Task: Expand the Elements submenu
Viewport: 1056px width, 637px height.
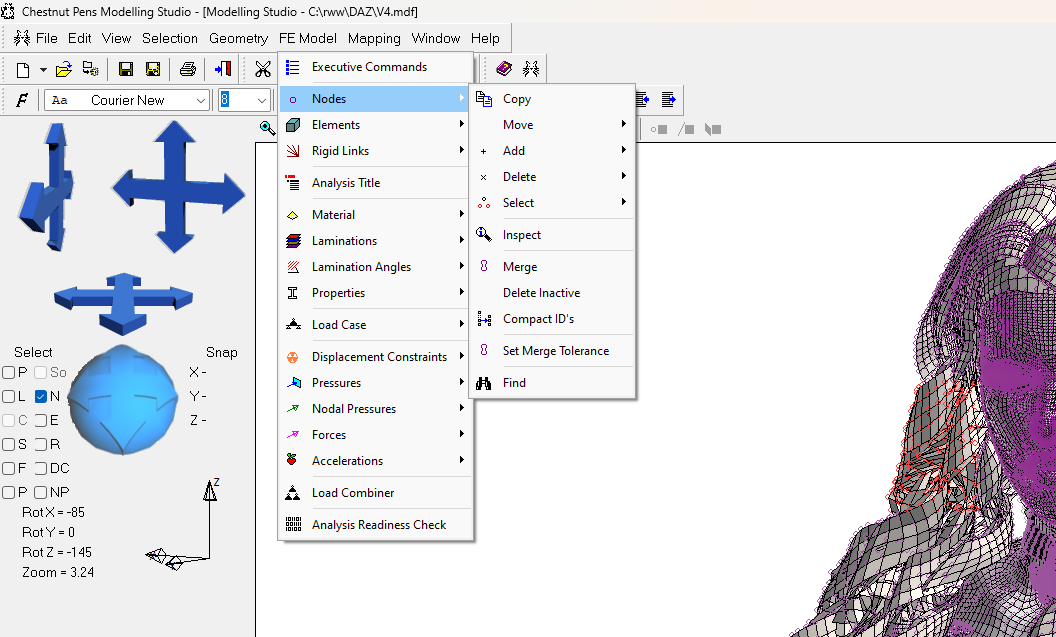Action: [376, 125]
